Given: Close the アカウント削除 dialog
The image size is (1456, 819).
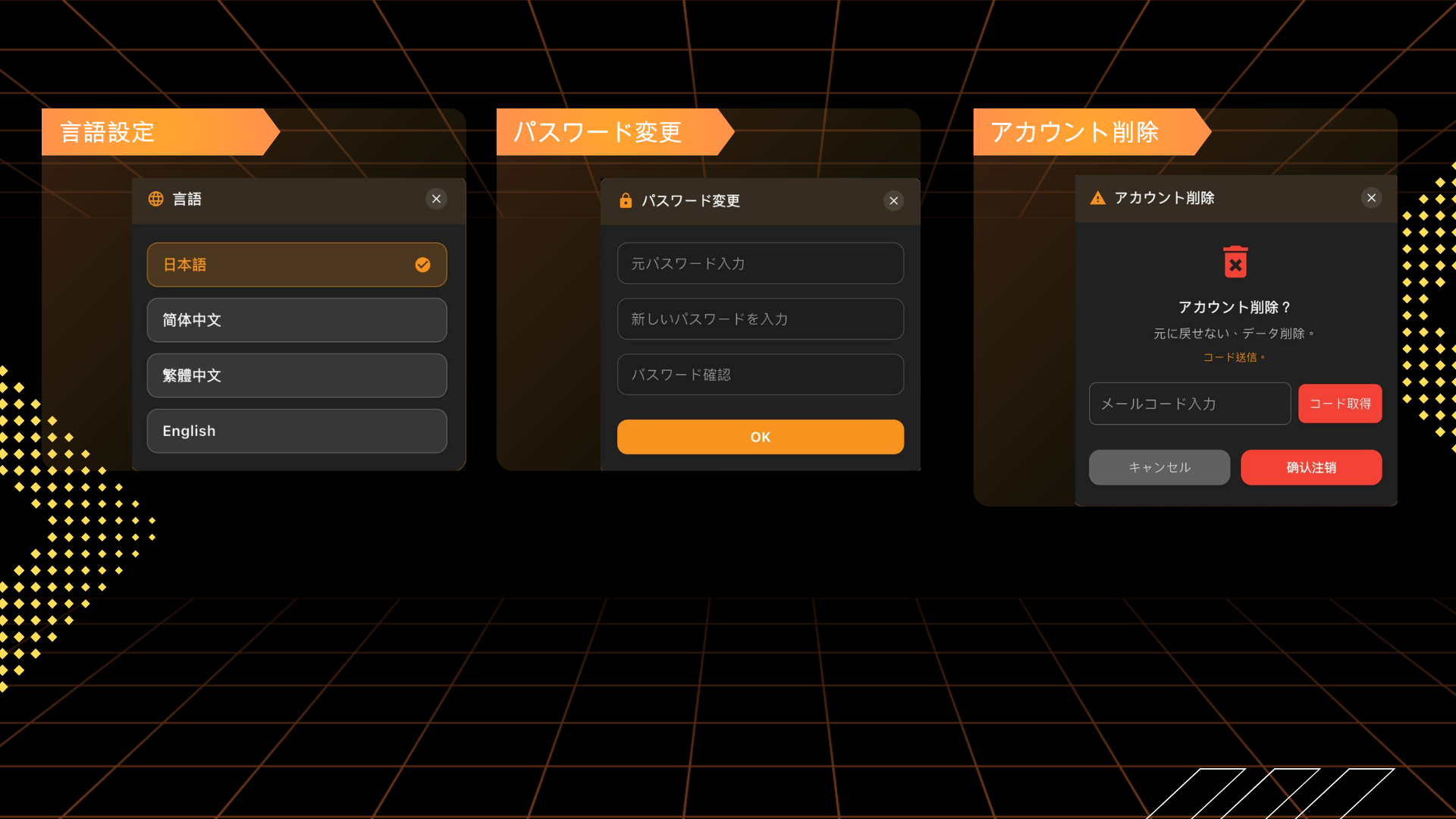Looking at the screenshot, I should tap(1371, 198).
